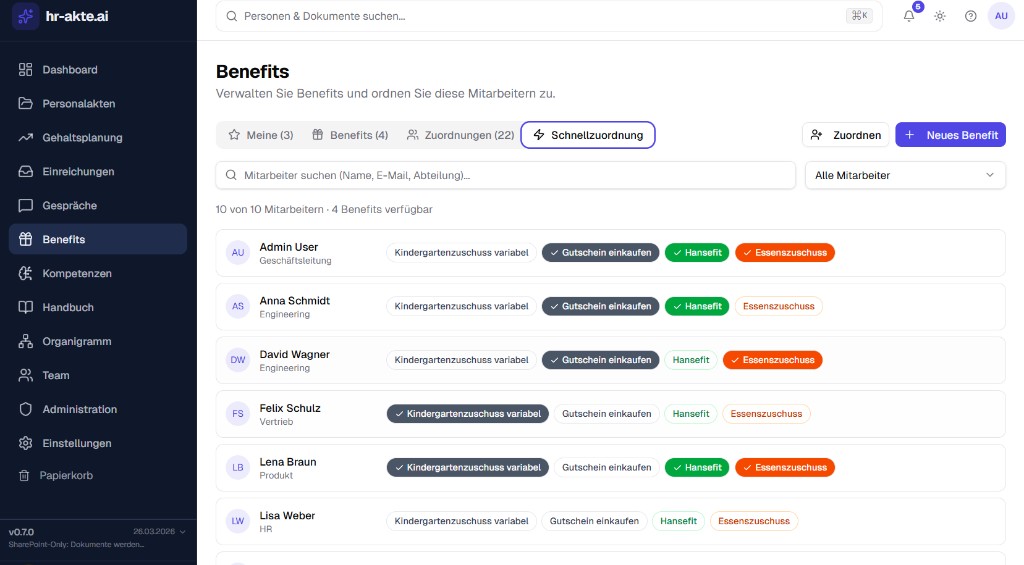This screenshot has width=1024, height=565.
Task: Expand the Alle Mitarbeiter filter dropdown
Action: [905, 175]
